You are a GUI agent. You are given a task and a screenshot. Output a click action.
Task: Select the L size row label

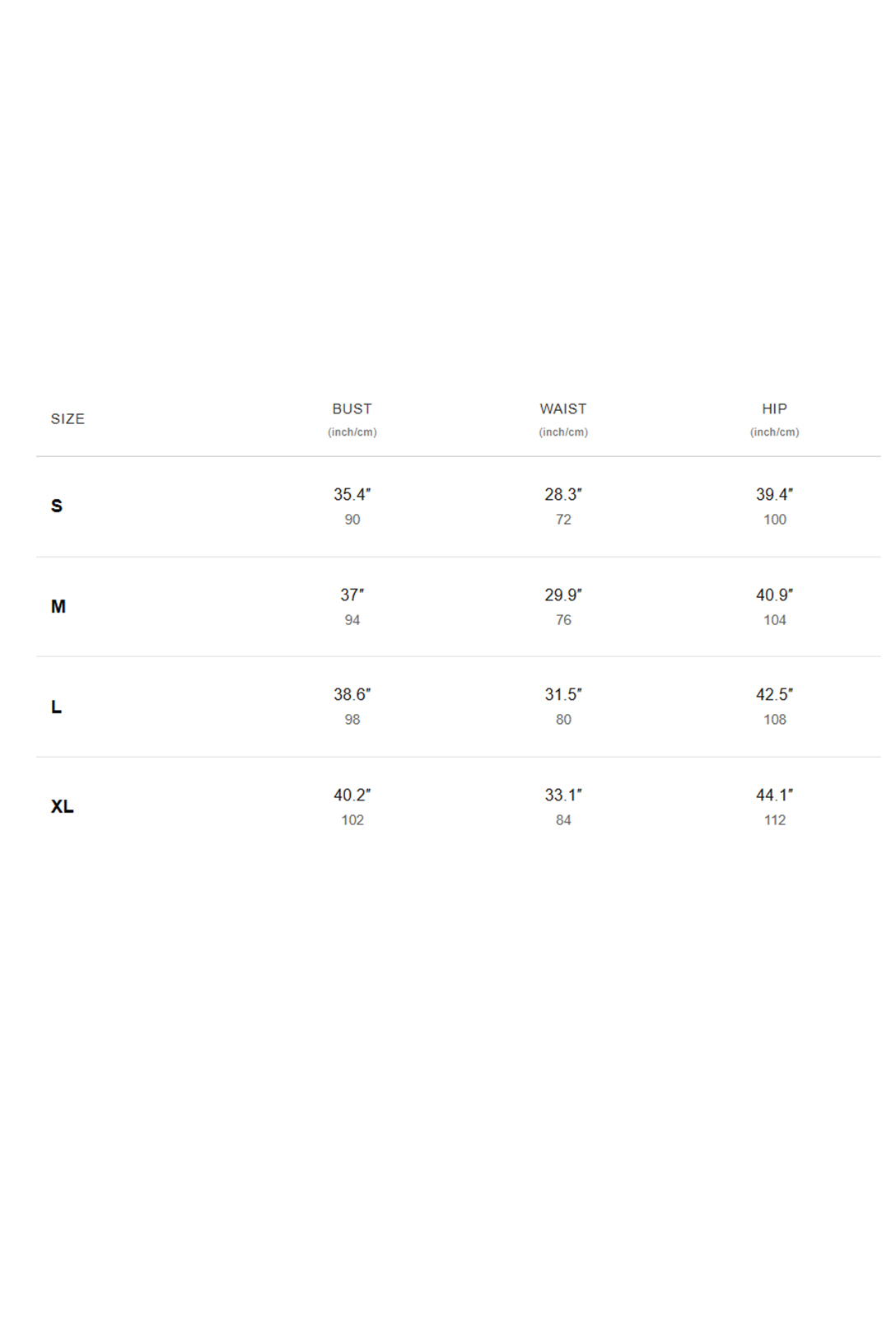pos(56,707)
